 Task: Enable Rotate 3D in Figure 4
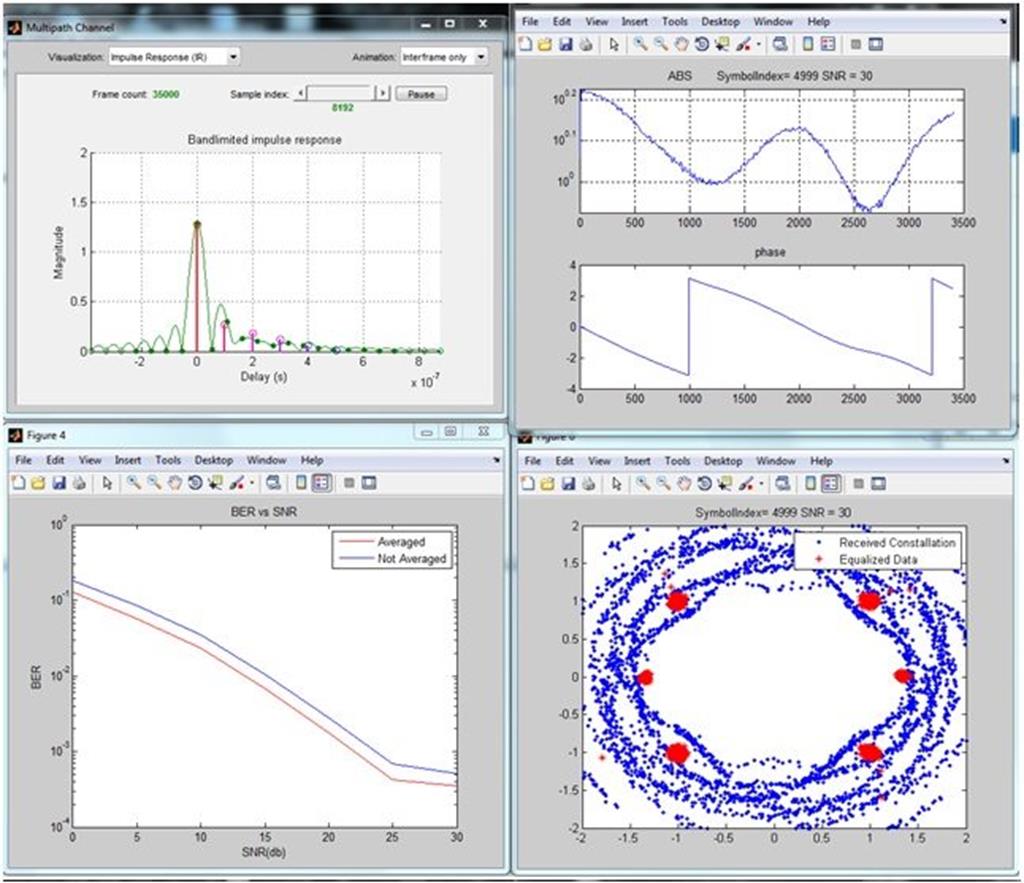(x=196, y=483)
